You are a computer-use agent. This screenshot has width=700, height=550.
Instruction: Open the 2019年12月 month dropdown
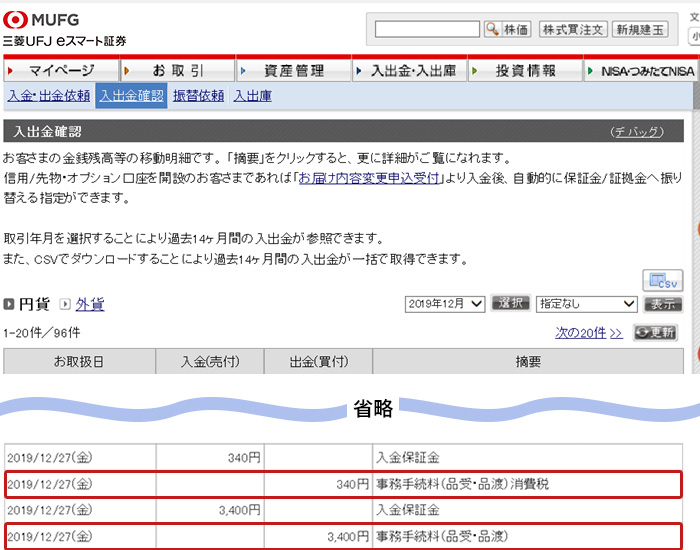click(x=445, y=304)
